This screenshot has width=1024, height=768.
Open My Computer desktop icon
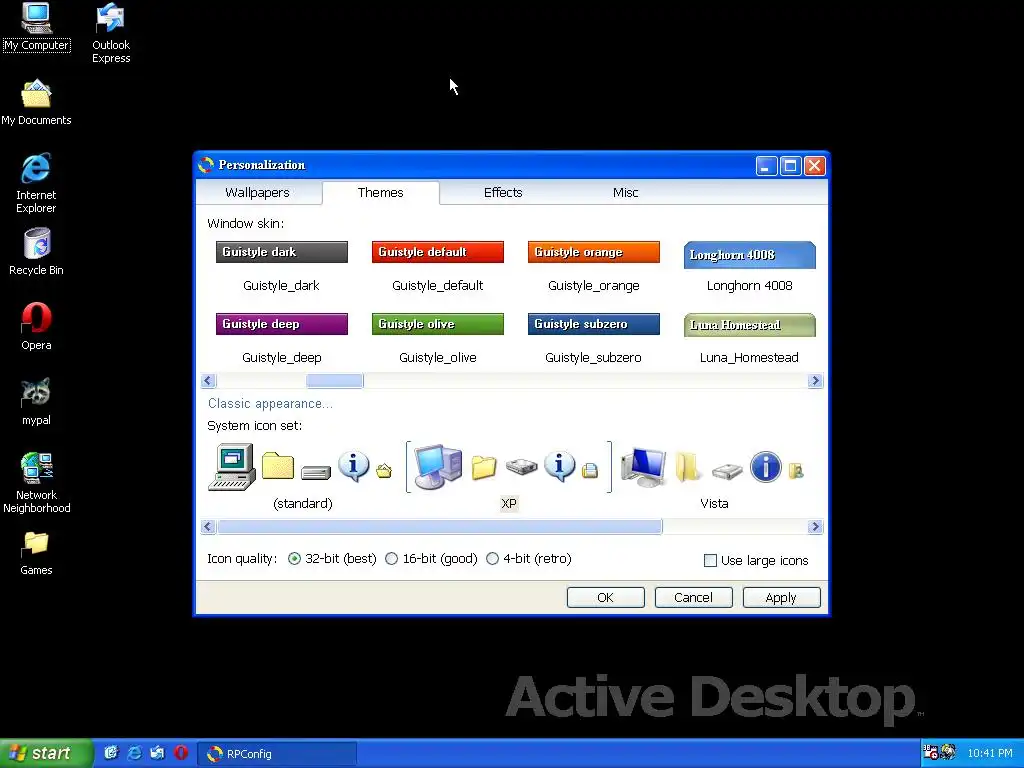point(37,27)
